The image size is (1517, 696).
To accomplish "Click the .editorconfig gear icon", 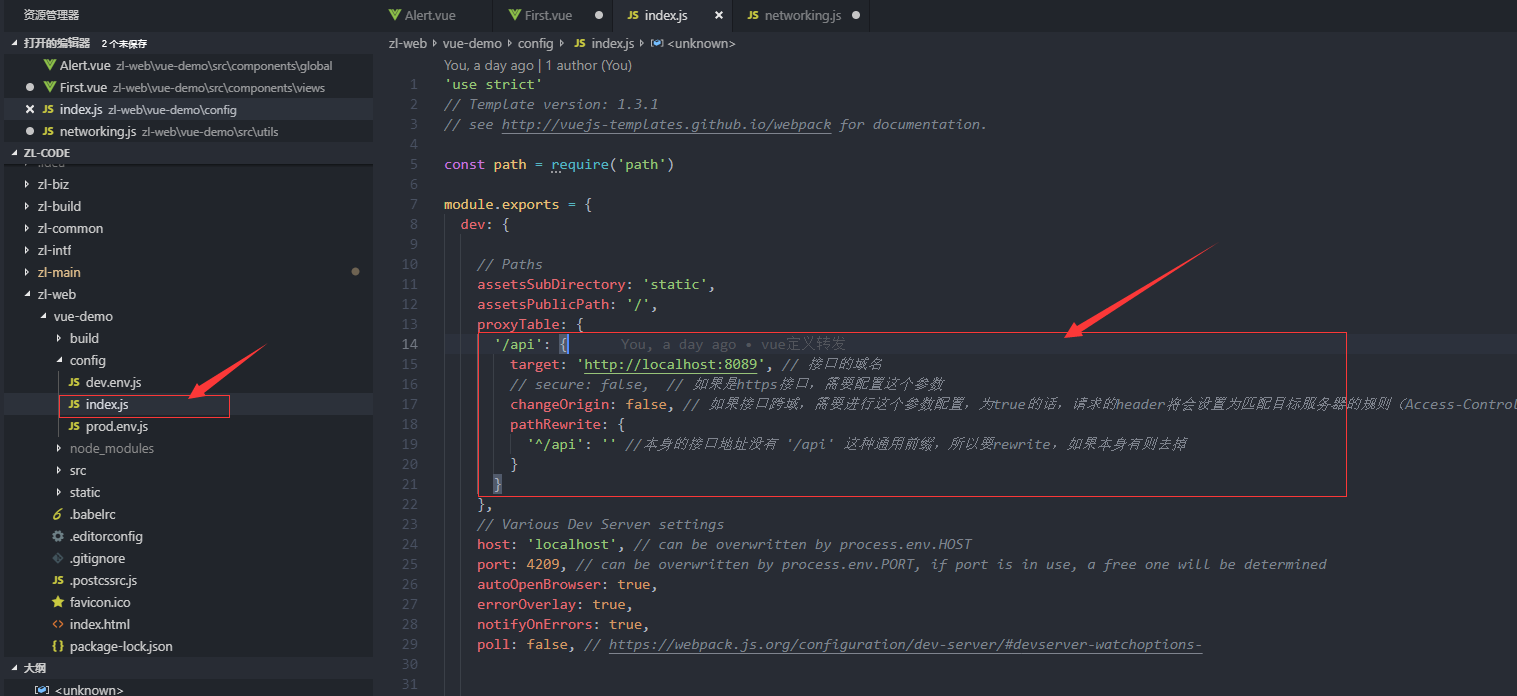I will click(58, 536).
